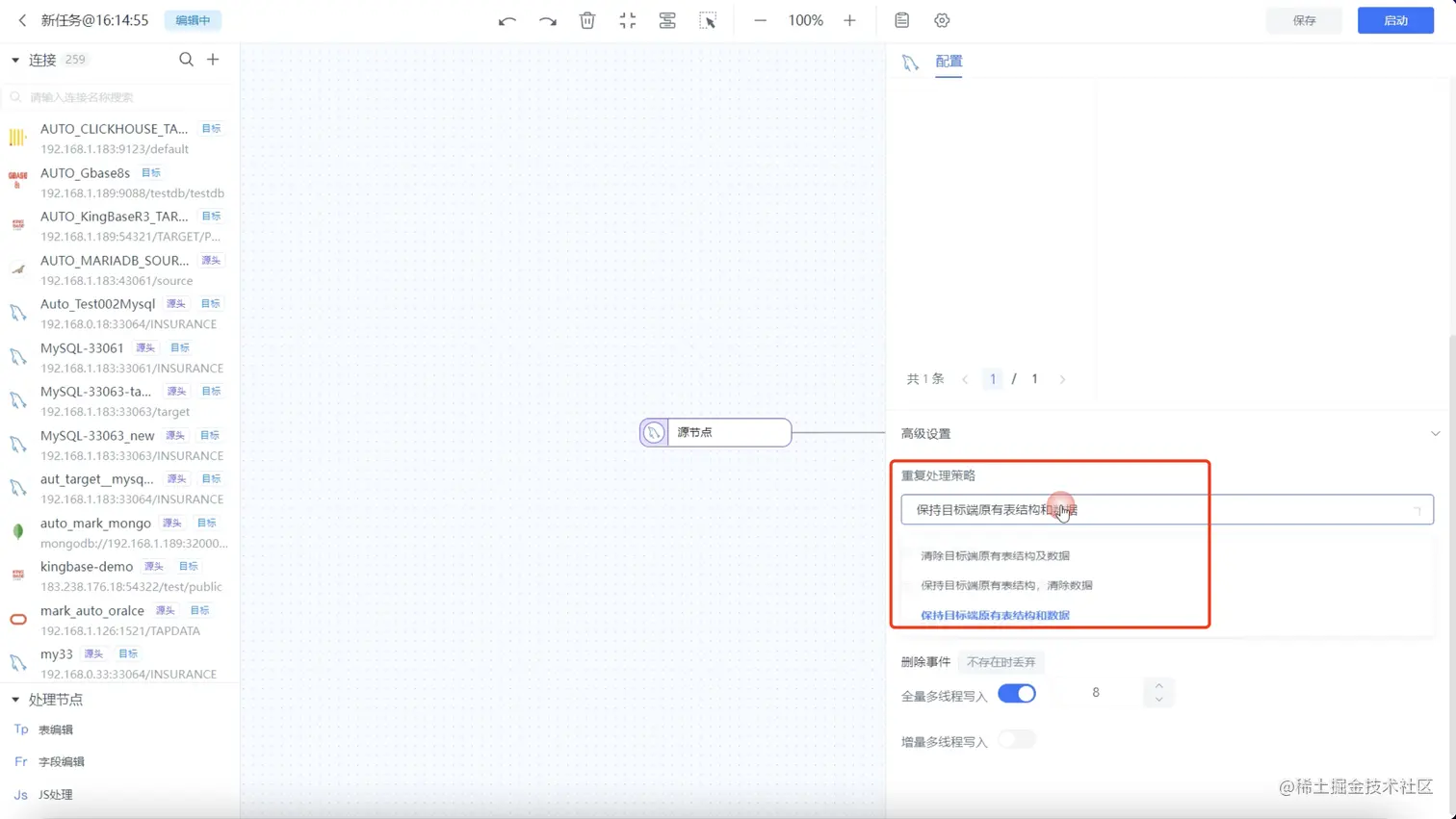
Task: Fit canvas to center view icon
Action: pyautogui.click(x=628, y=20)
